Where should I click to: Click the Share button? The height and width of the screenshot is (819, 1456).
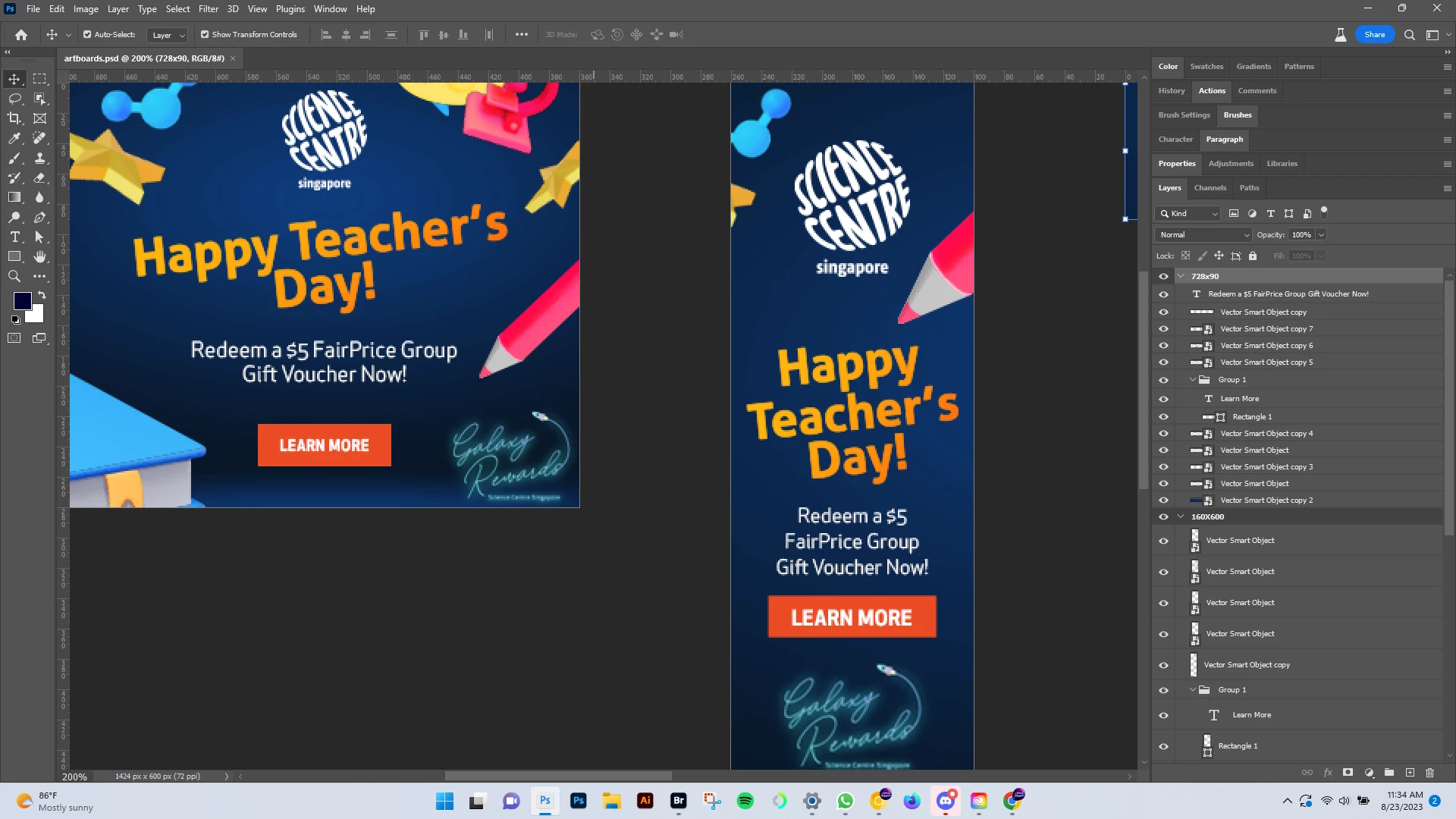(1374, 35)
